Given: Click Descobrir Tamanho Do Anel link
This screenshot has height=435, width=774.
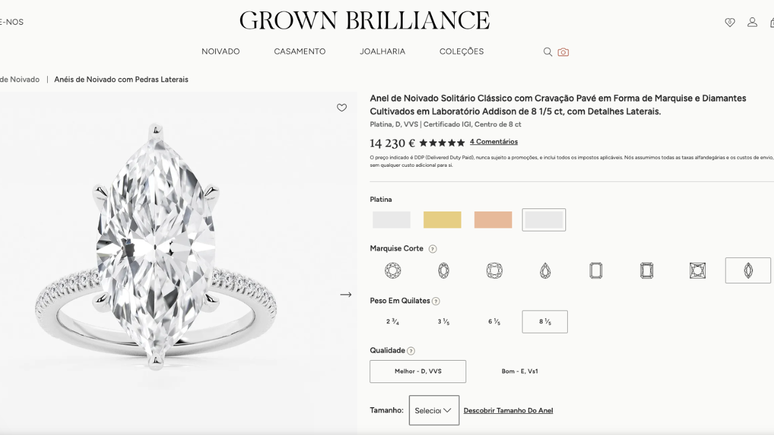Looking at the screenshot, I should click(508, 410).
